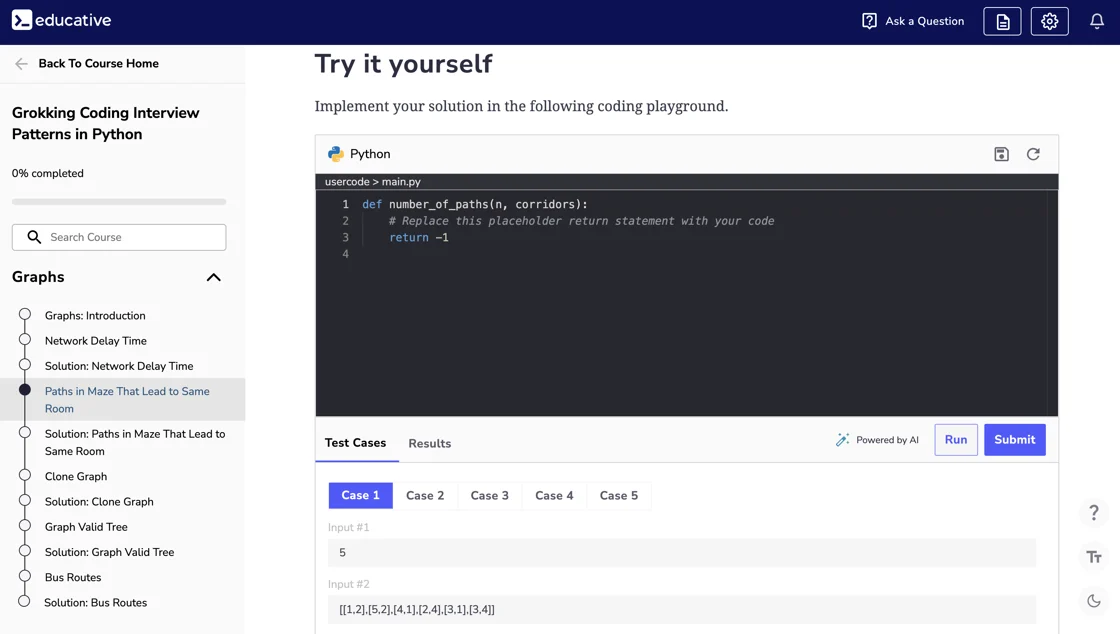The image size is (1120, 634).
Task: Click the back arrow icon
Action: tap(21, 64)
